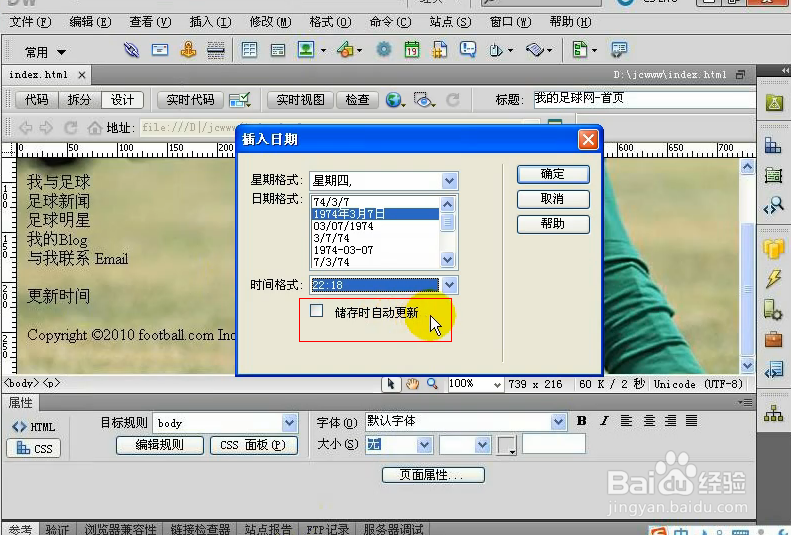791x535 pixels.
Task: Toggle justify alignment in Properties
Action: [x=692, y=421]
